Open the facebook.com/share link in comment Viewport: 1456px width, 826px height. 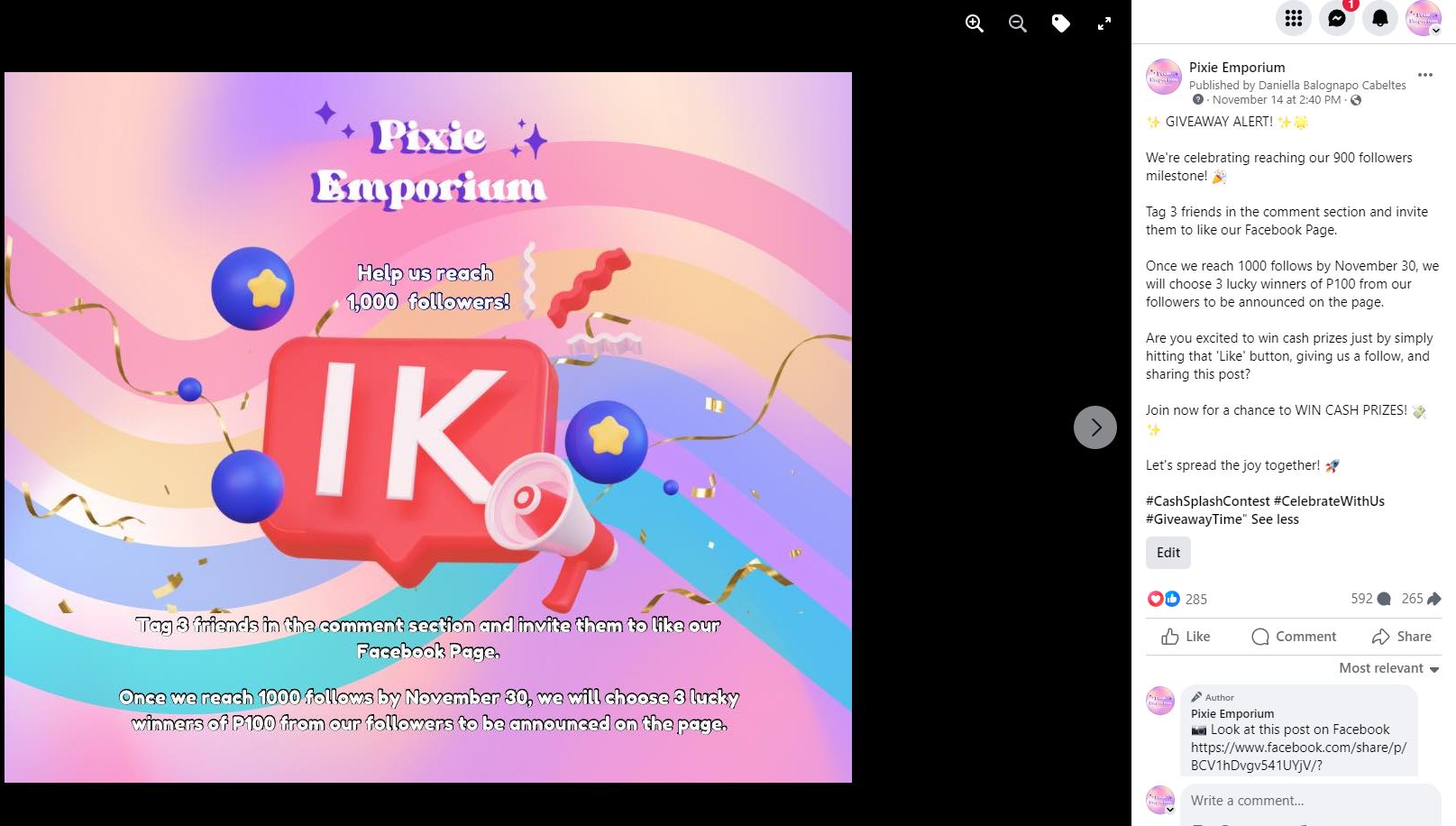[x=1299, y=757]
